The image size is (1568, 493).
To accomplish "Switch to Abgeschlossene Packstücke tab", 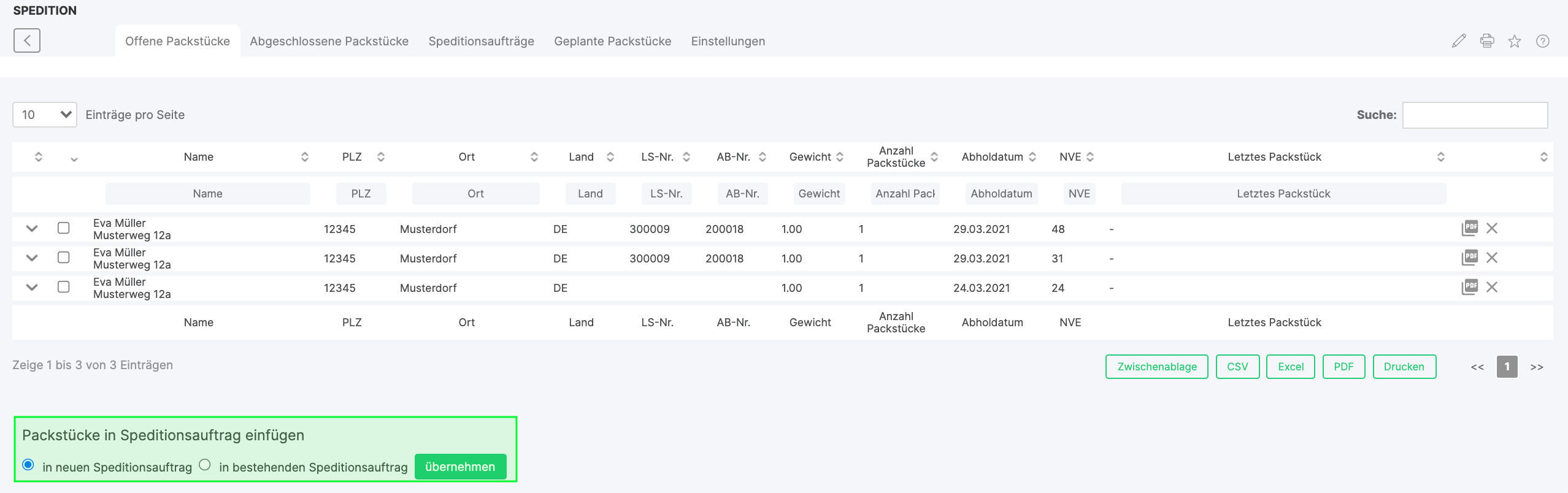I will (329, 41).
